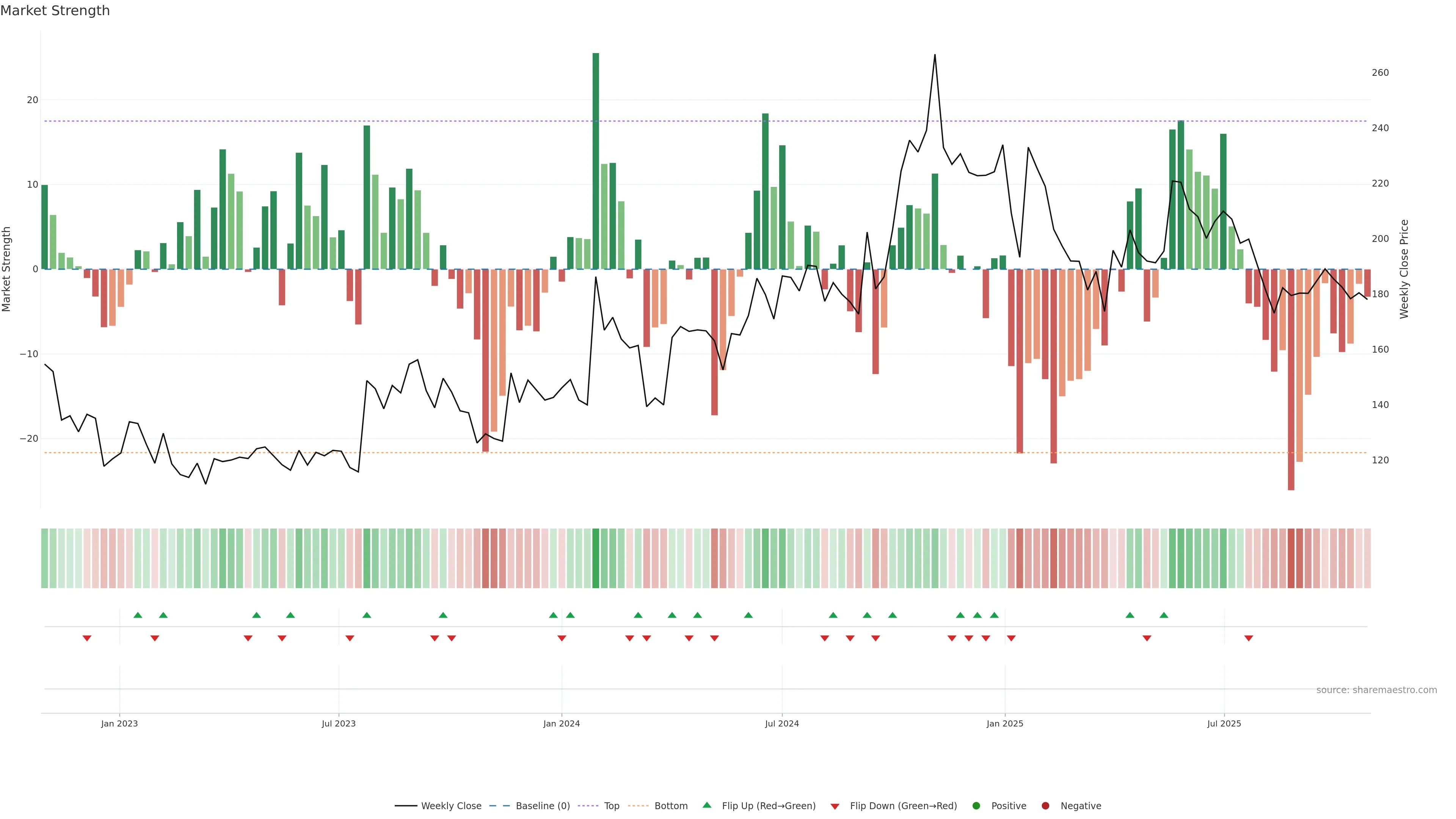1456x819 pixels.
Task: Click the last red flip down marker
Action: click(x=1249, y=638)
